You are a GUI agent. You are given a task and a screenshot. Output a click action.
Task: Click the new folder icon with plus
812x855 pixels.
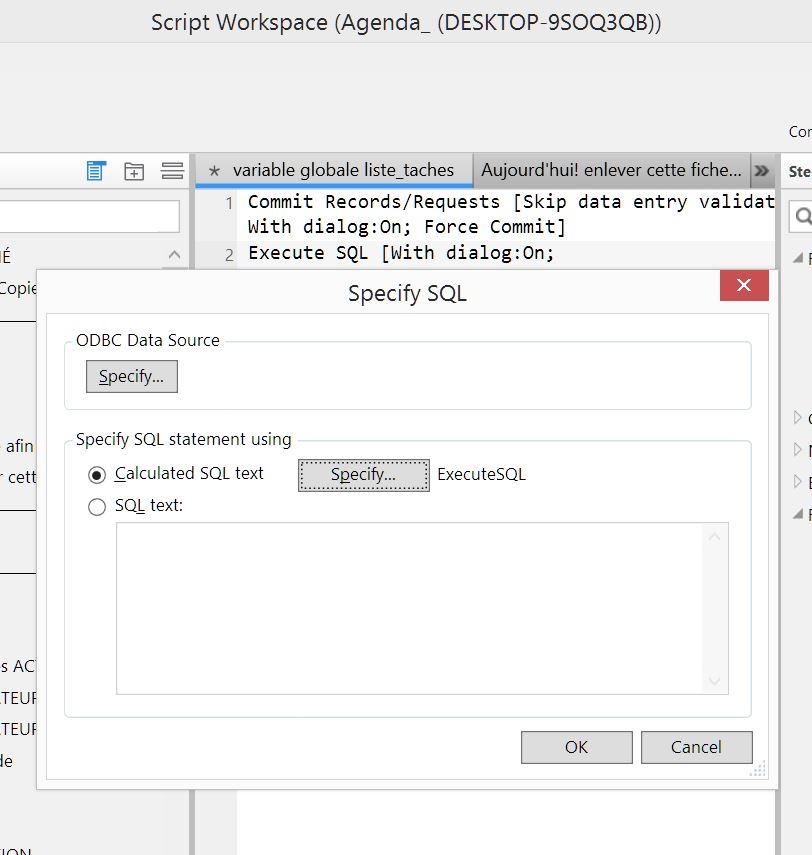pyautogui.click(x=134, y=171)
